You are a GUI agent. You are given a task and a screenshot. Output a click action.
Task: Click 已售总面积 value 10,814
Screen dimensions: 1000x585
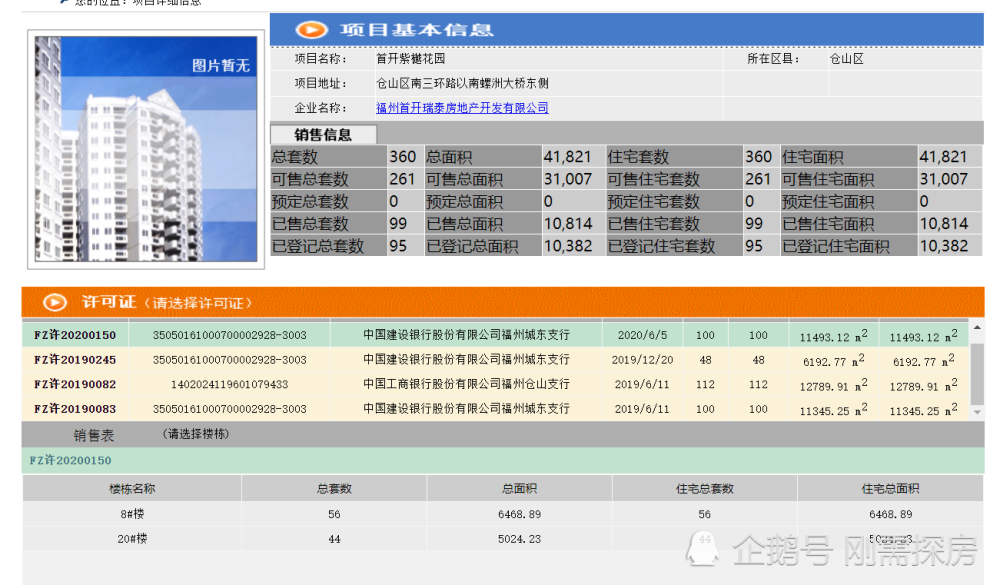[568, 224]
